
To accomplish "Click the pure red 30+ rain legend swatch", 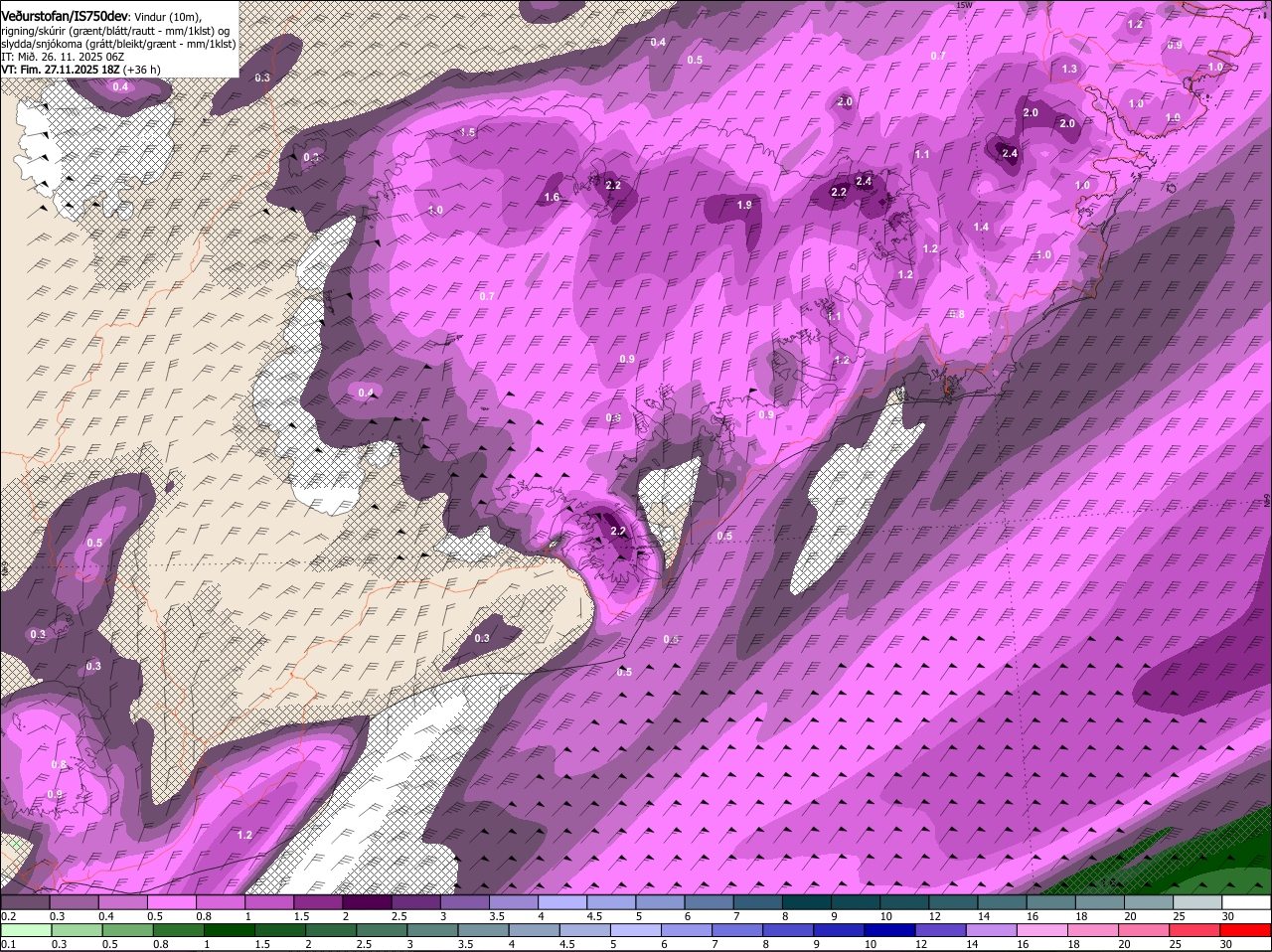I will click(1247, 930).
